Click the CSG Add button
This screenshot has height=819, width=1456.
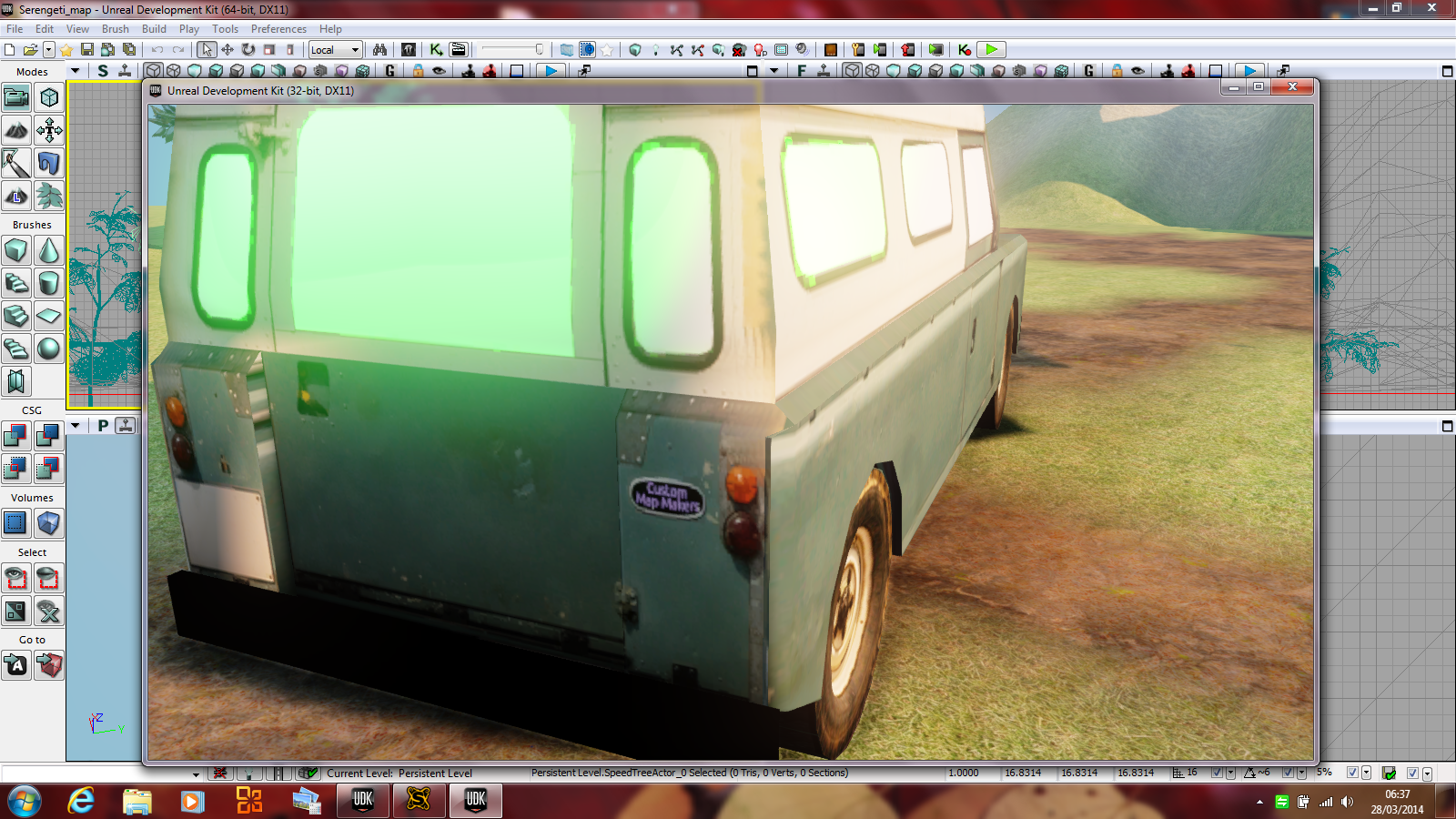(x=15, y=436)
